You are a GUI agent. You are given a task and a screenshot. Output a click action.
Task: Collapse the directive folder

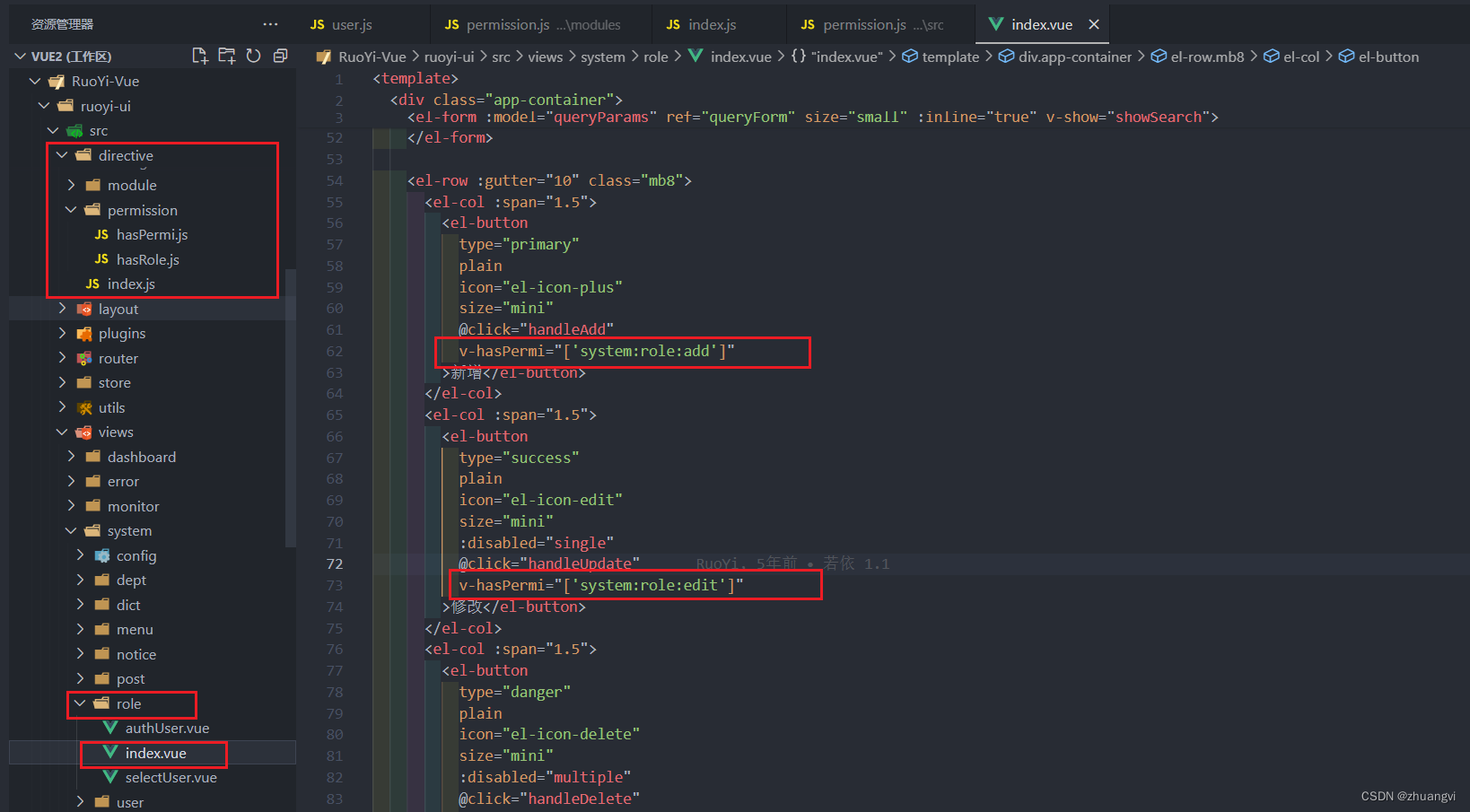pyautogui.click(x=61, y=155)
